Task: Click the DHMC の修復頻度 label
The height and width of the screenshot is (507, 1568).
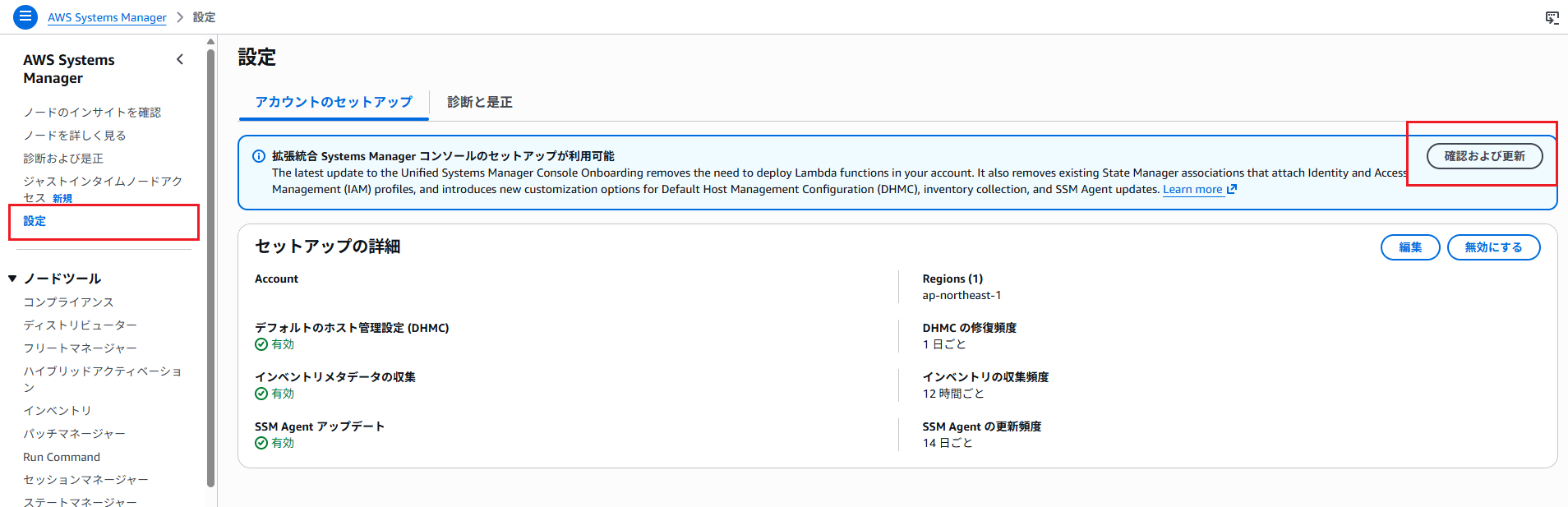Action: click(x=969, y=328)
